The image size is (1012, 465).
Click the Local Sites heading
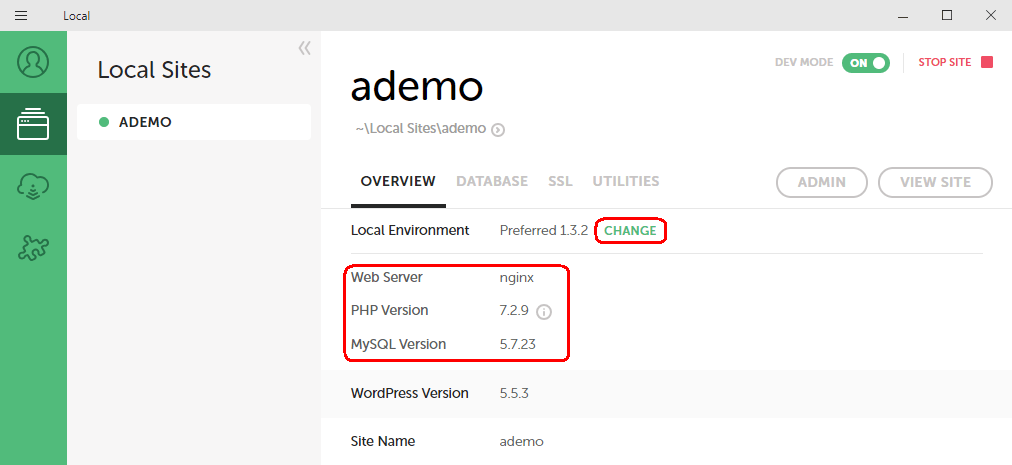[154, 70]
